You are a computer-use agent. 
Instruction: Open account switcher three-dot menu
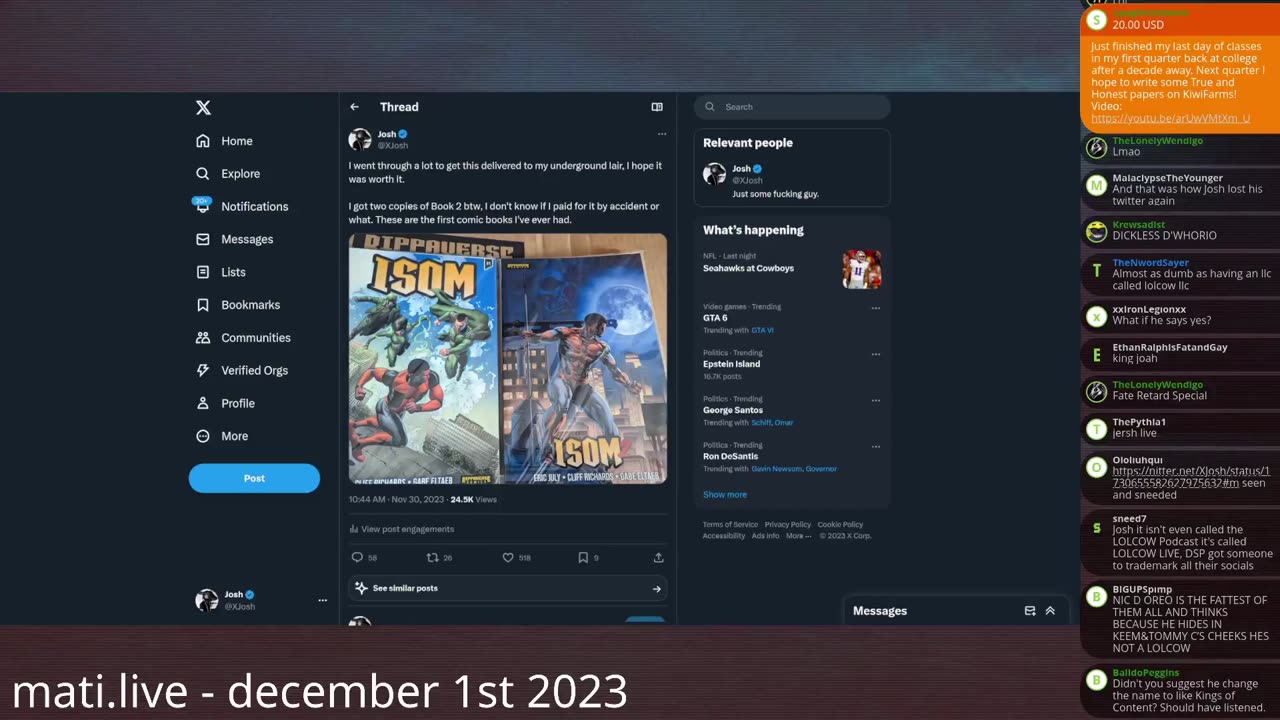[322, 600]
